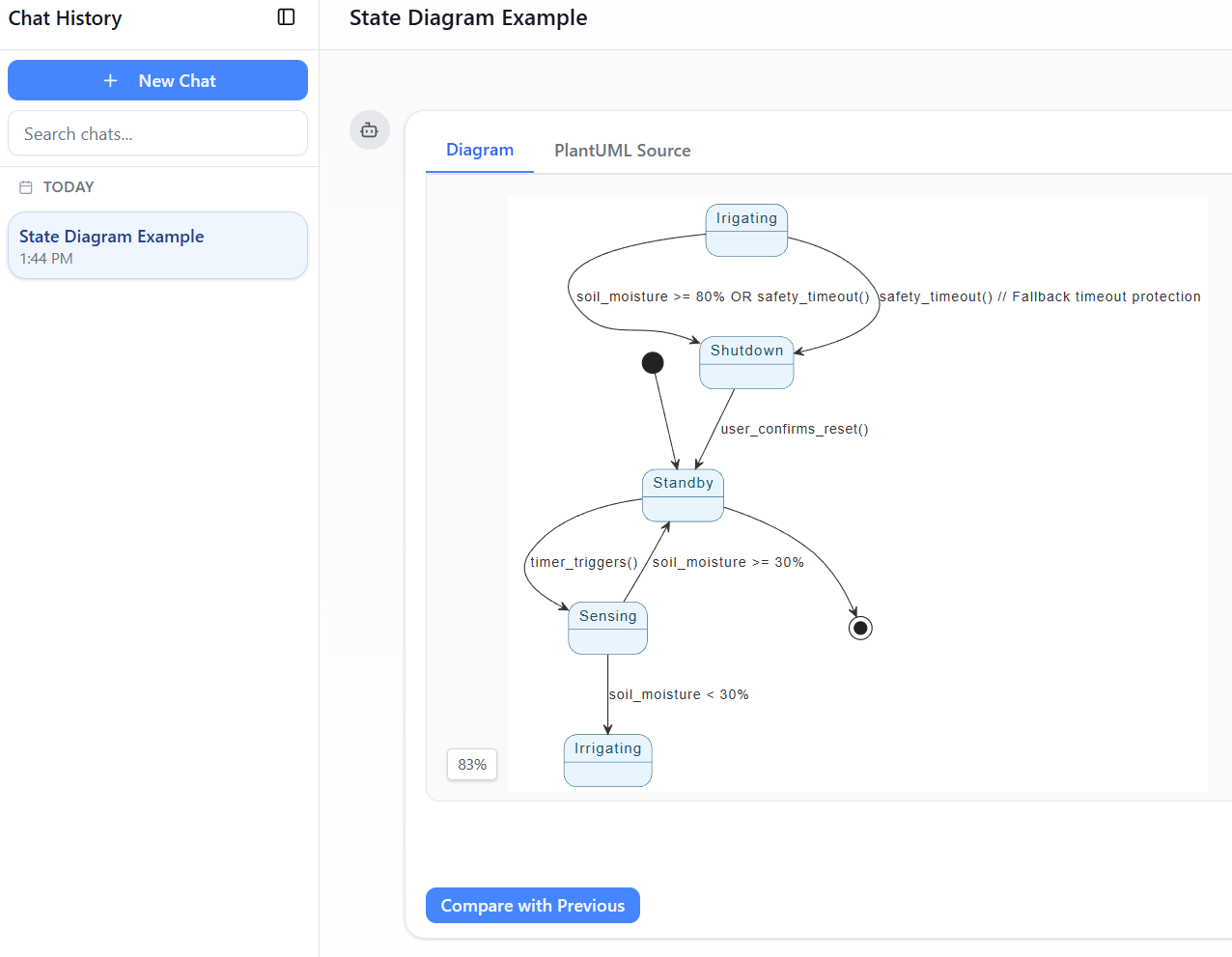Screen dimensions: 1232x957
Task: Collapse the Chat History sidebar panel icon
Action: click(x=286, y=17)
